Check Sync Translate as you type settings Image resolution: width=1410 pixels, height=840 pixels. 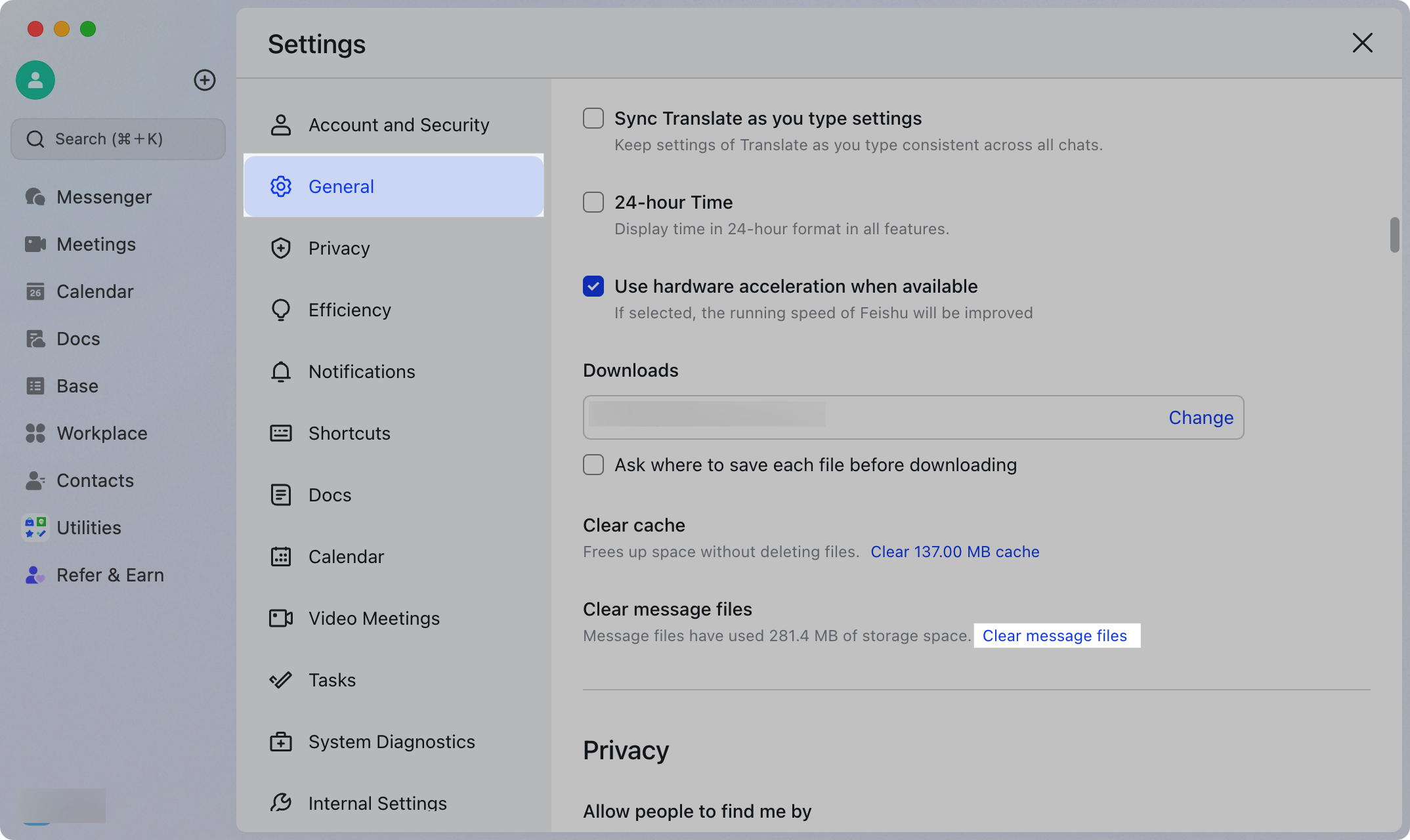[x=593, y=118]
